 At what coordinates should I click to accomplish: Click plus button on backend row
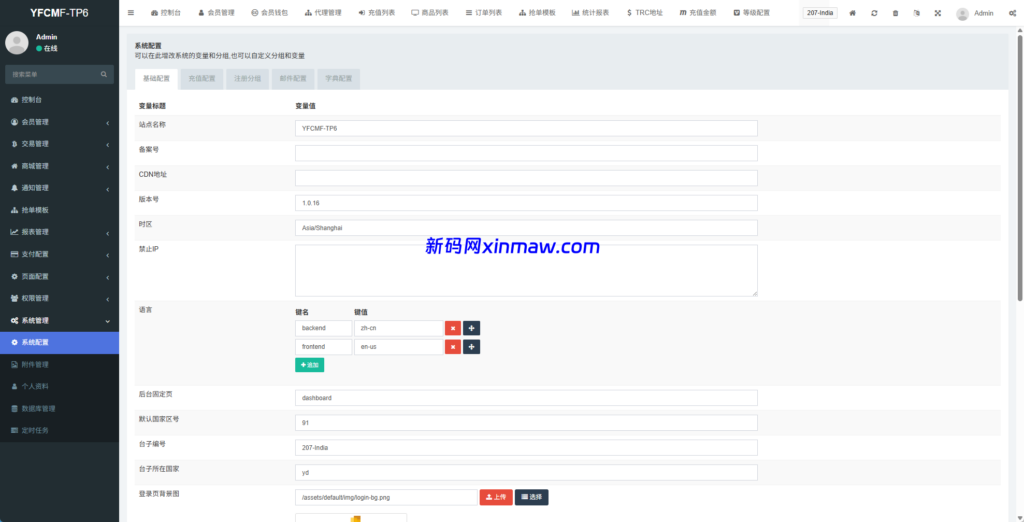click(472, 328)
